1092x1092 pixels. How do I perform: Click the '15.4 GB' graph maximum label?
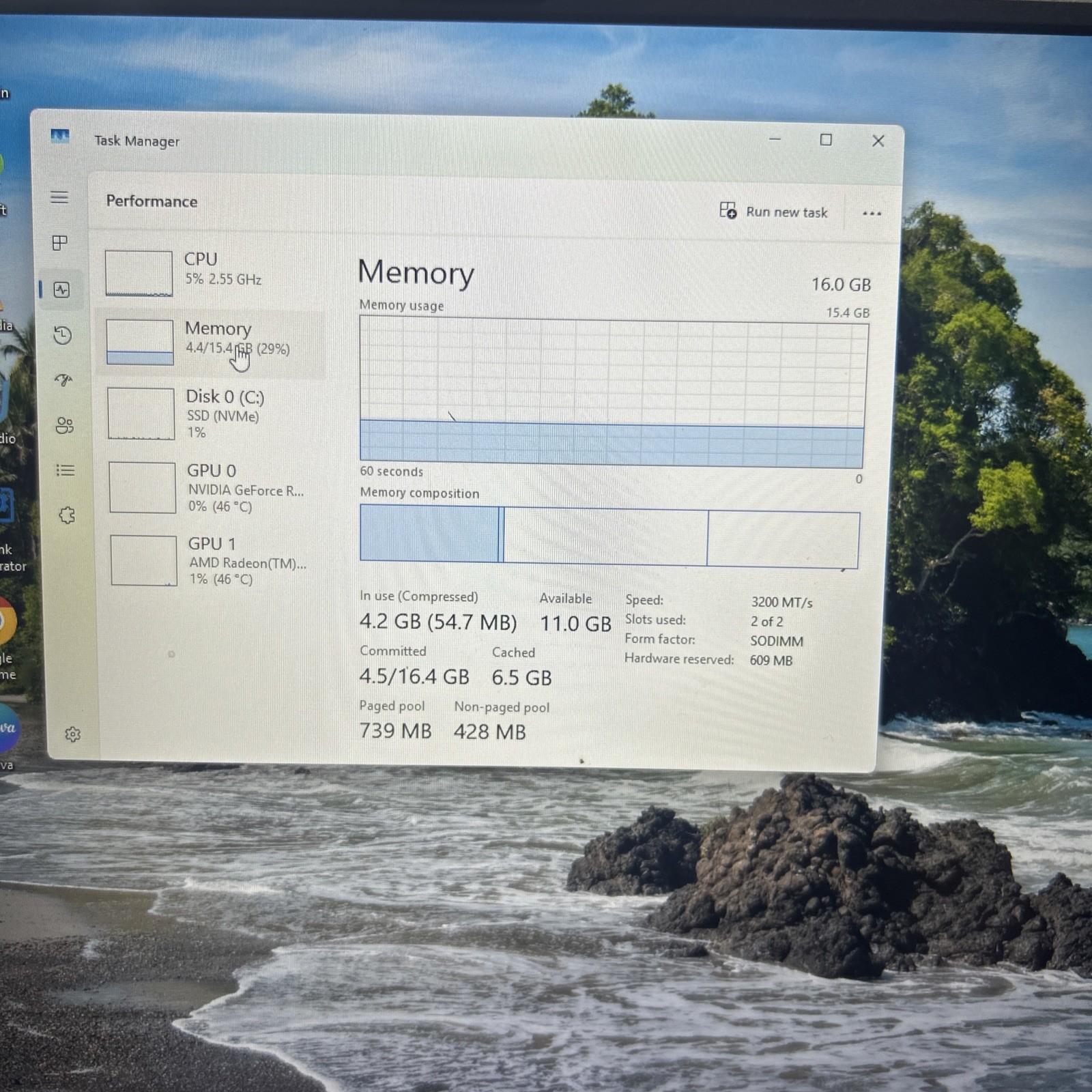[848, 313]
